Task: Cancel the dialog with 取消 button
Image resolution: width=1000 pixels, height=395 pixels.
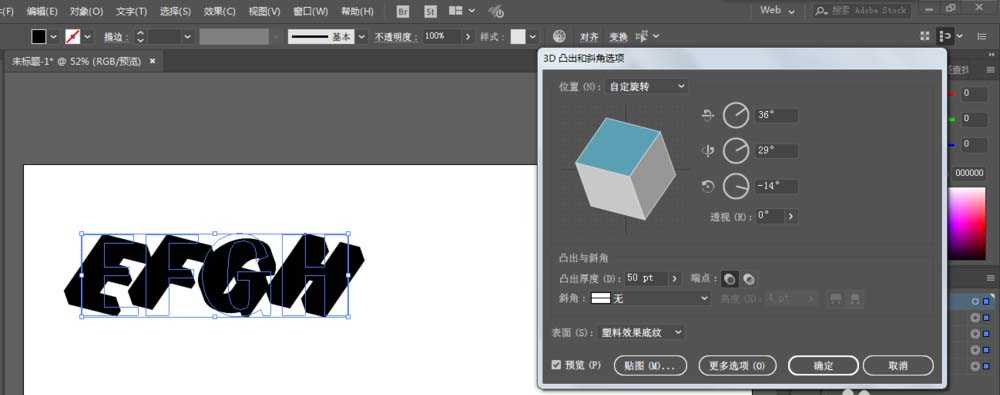Action: (x=897, y=366)
